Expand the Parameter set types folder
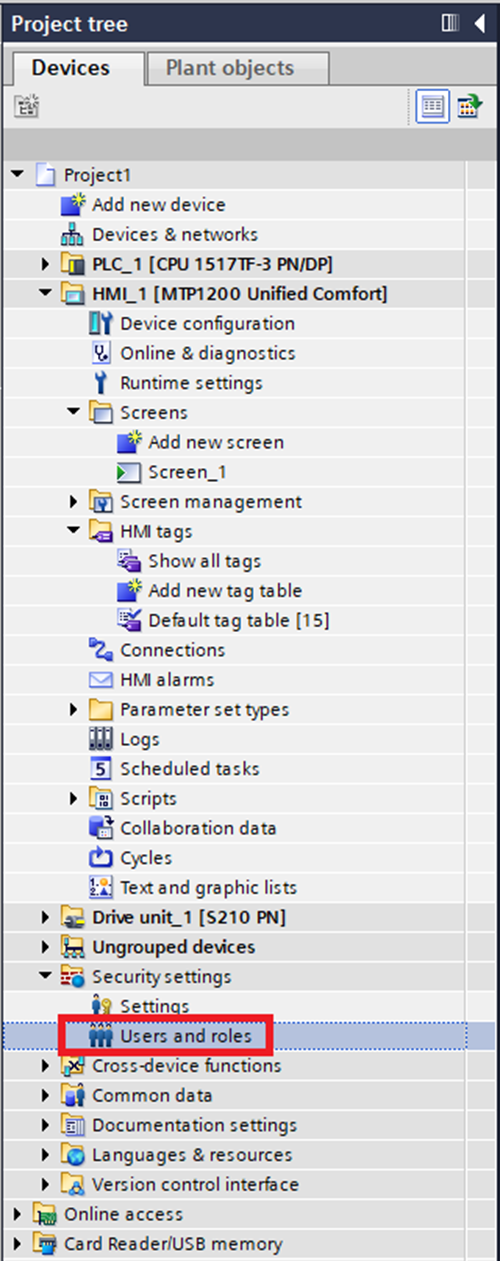The height and width of the screenshot is (1261, 500). [74, 710]
